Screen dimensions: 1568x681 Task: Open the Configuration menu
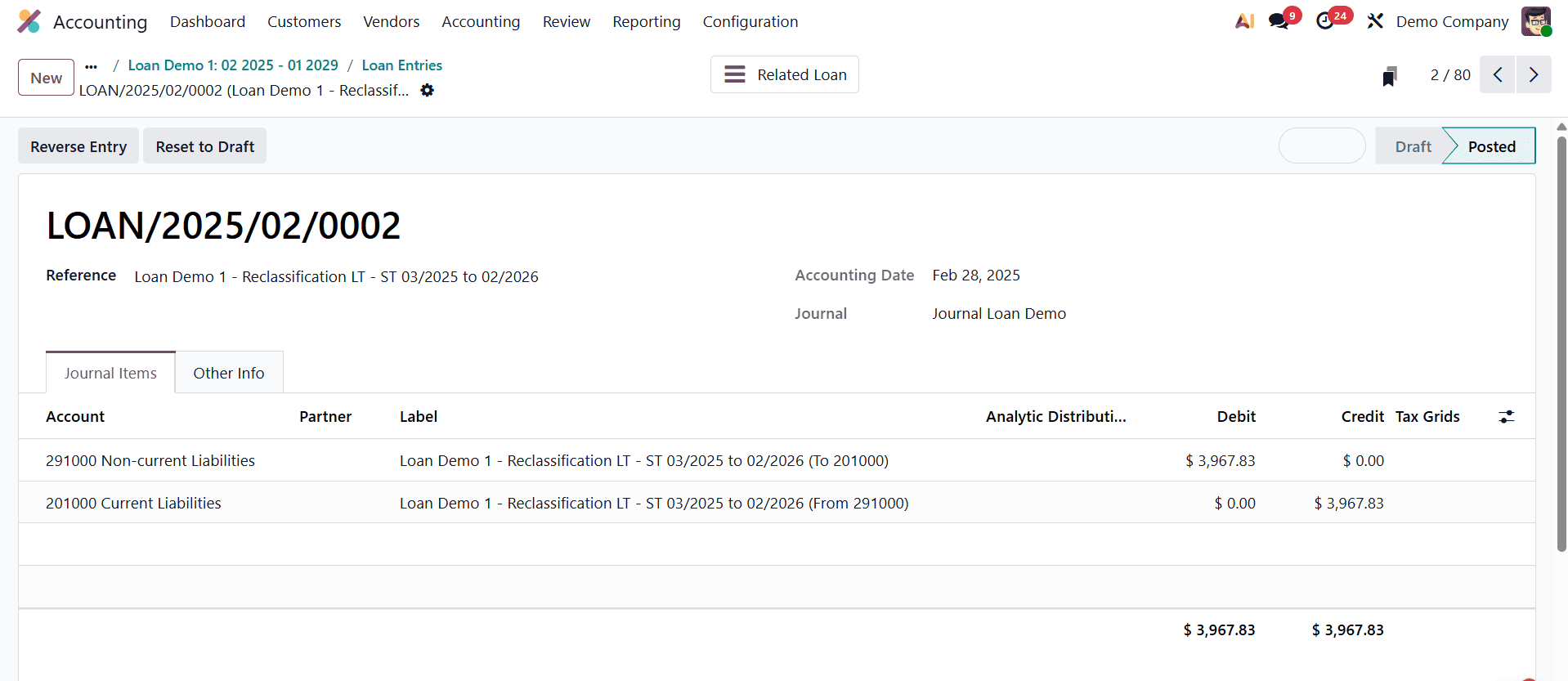click(x=750, y=22)
